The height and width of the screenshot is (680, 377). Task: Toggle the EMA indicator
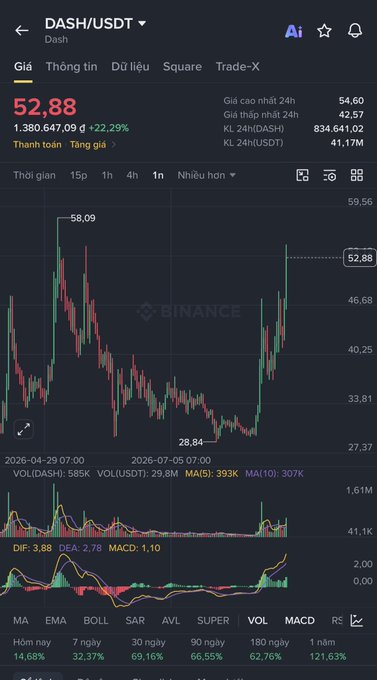tap(56, 621)
